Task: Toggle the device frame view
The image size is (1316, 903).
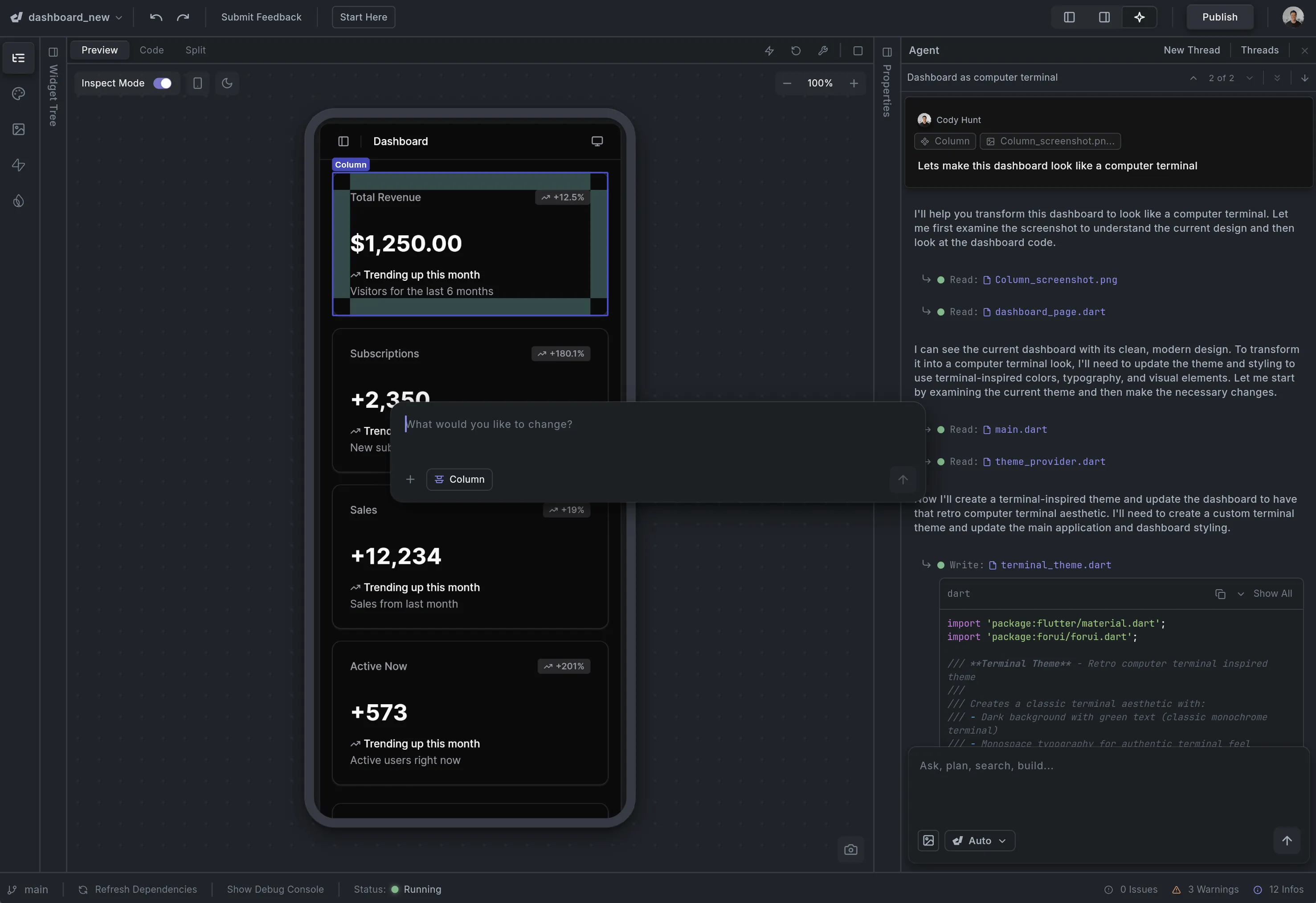Action: pos(198,83)
